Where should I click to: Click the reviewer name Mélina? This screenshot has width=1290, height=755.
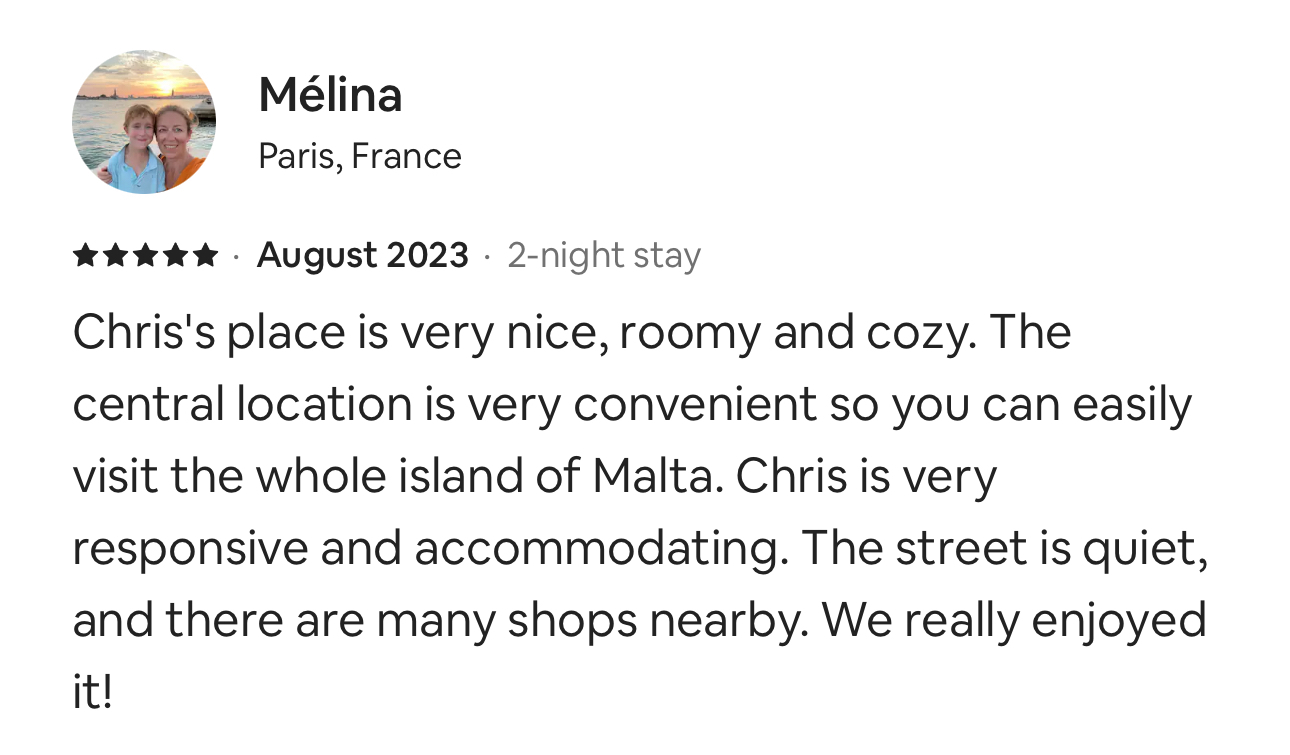coord(330,95)
